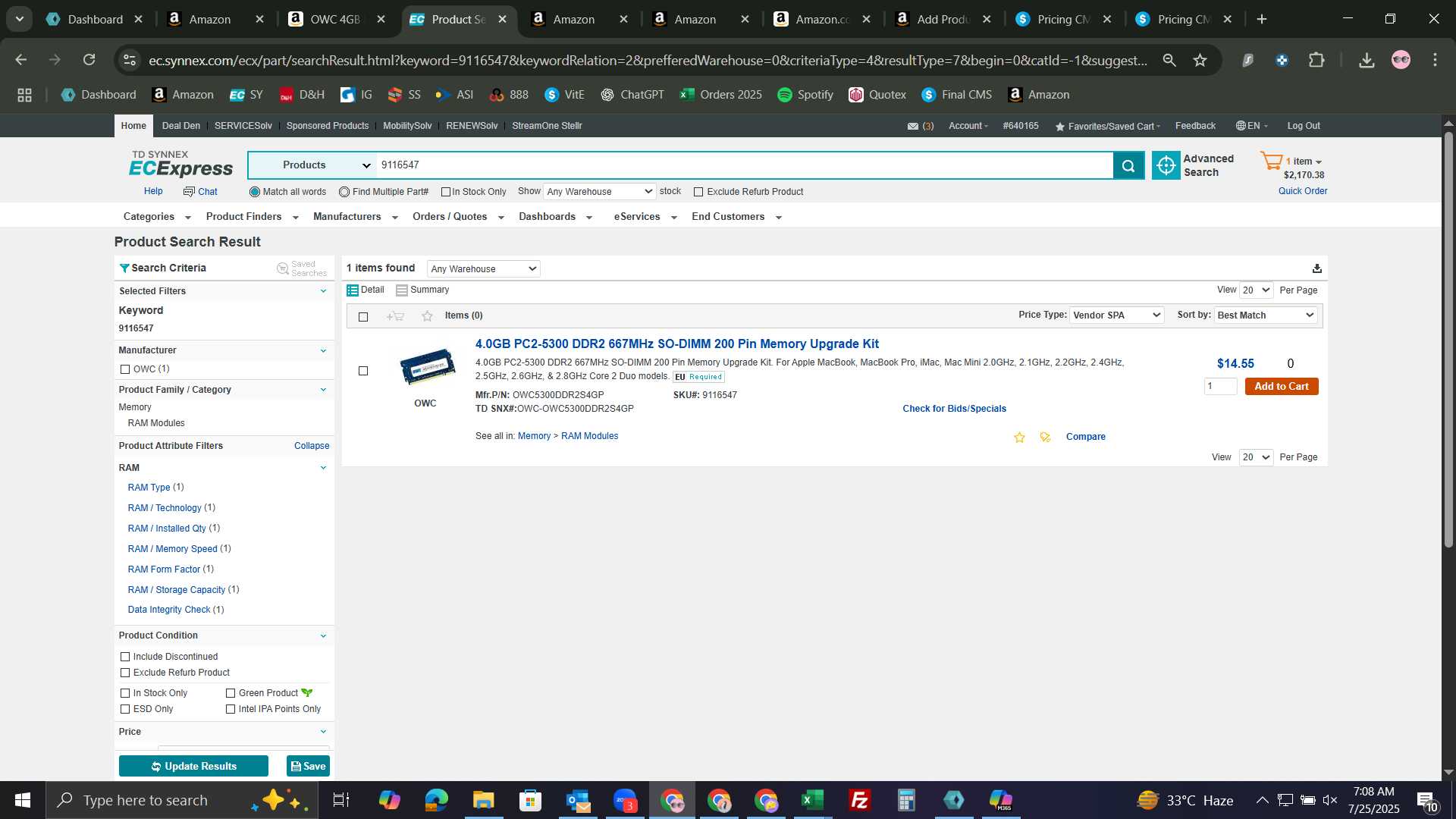The height and width of the screenshot is (819, 1456).
Task: Open File Explorer from the taskbar
Action: pos(483,800)
